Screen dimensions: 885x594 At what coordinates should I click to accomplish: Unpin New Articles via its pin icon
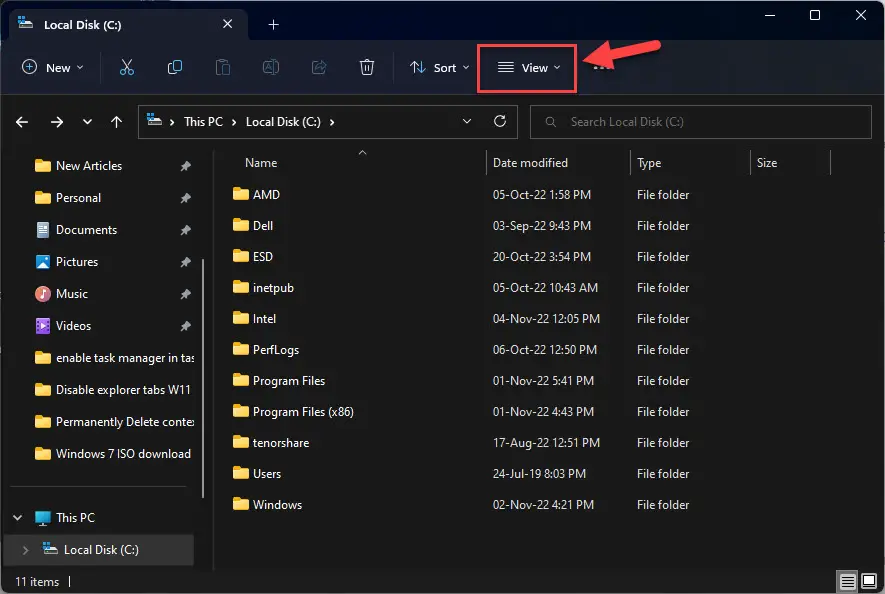coord(186,166)
